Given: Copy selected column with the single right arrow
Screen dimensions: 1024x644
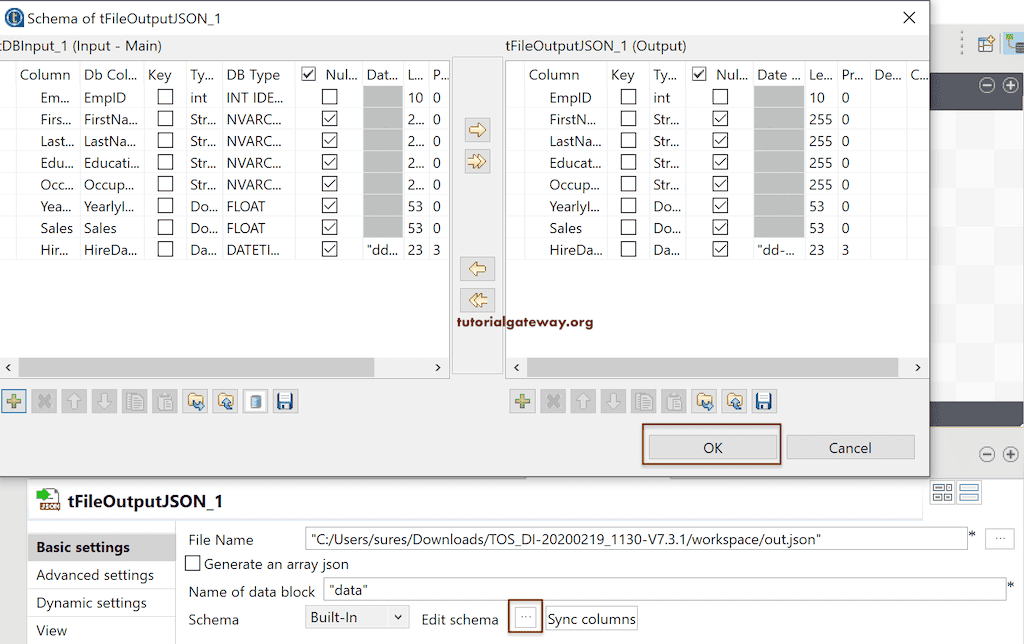Looking at the screenshot, I should [477, 130].
